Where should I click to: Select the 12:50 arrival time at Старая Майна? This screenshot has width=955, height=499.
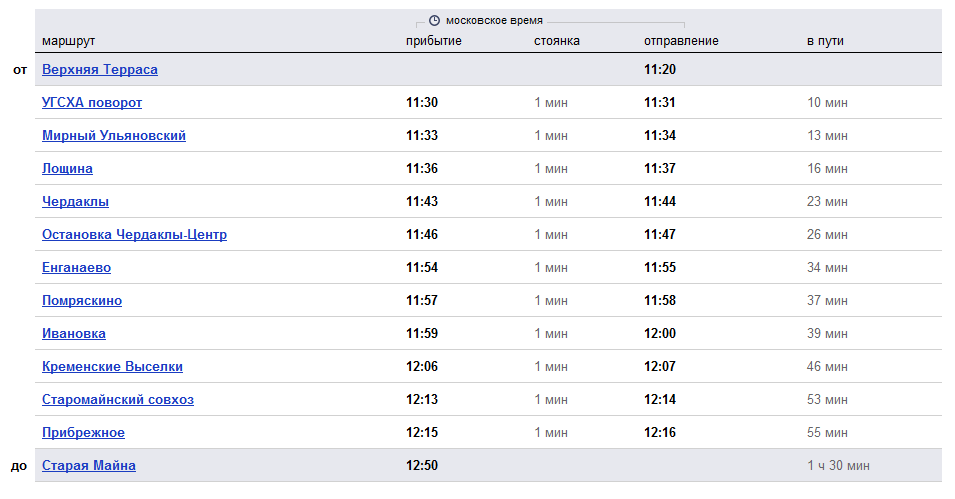pos(422,465)
